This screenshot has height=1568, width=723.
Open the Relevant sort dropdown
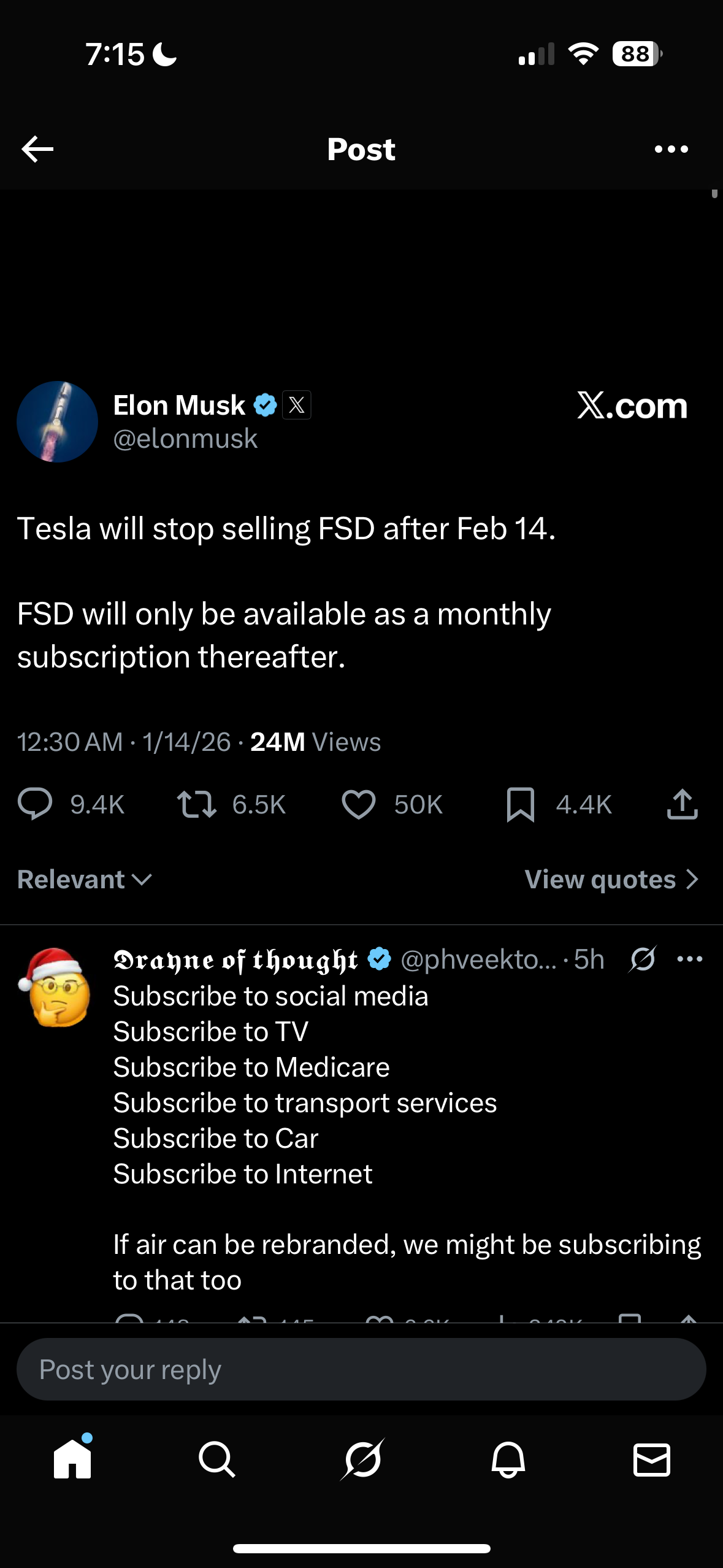pos(85,880)
